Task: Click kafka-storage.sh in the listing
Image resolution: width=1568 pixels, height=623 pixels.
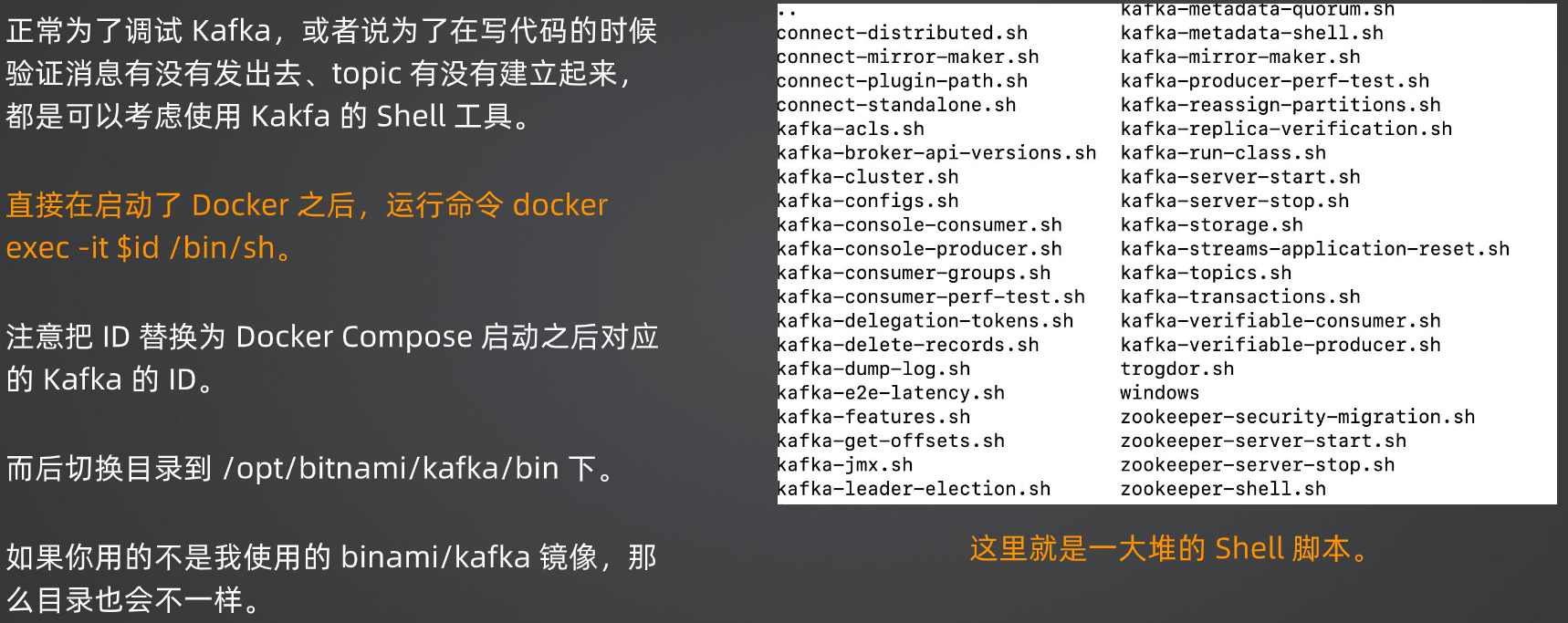Action: pyautogui.click(x=1212, y=224)
